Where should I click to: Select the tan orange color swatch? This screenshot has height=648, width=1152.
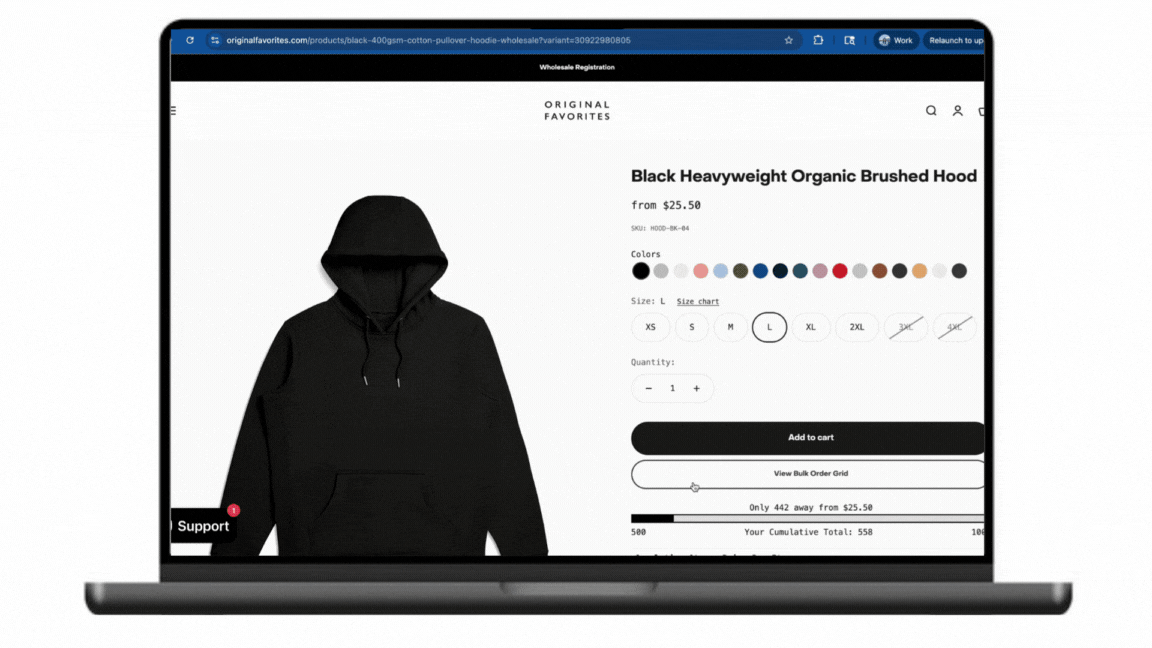[919, 271]
